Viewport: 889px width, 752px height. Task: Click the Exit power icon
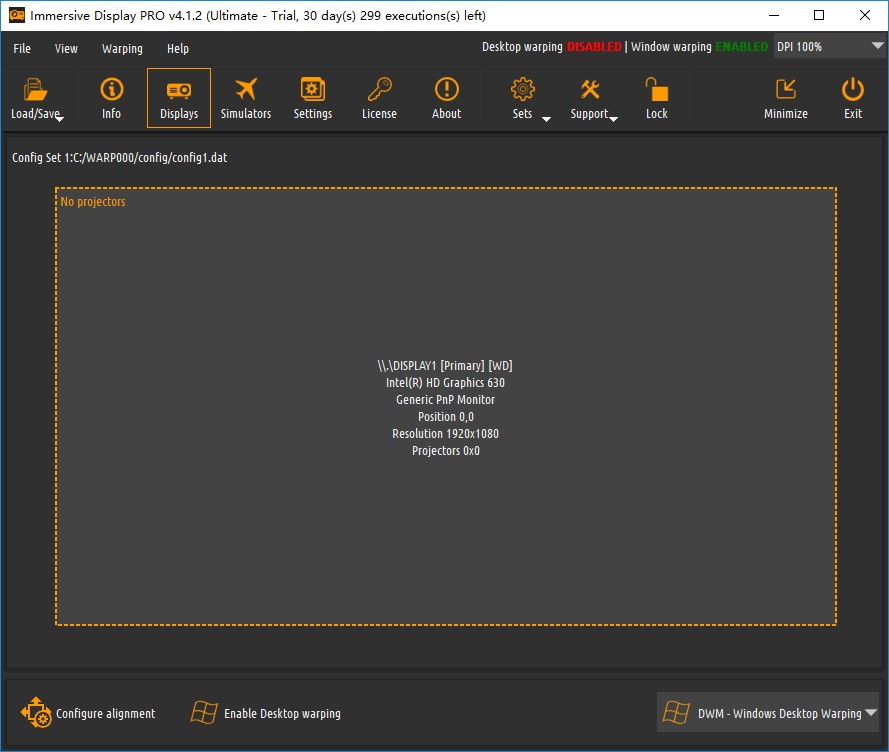click(853, 90)
